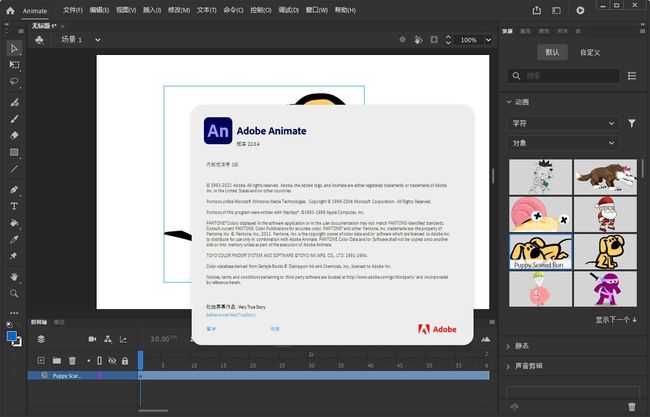Click the Quick Share and publish icon
Image resolution: width=650 pixels, height=417 pixels.
pyautogui.click(x=537, y=10)
